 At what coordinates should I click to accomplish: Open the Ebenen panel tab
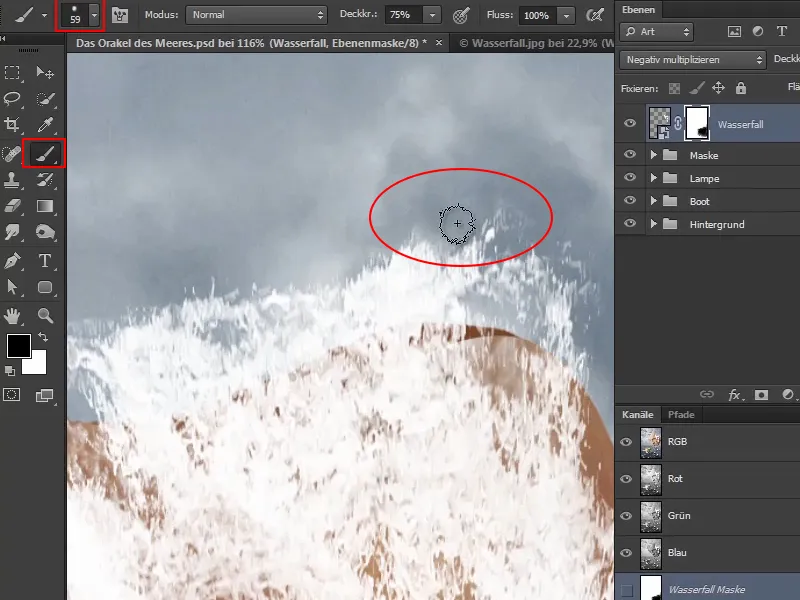click(x=638, y=9)
